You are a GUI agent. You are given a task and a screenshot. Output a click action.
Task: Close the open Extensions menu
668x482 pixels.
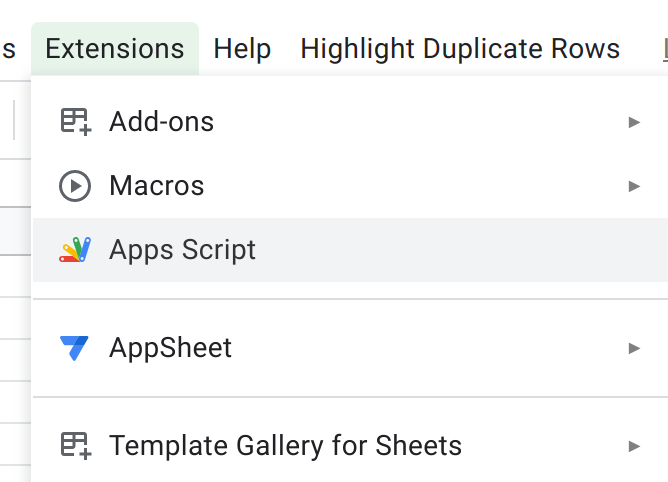(x=115, y=49)
